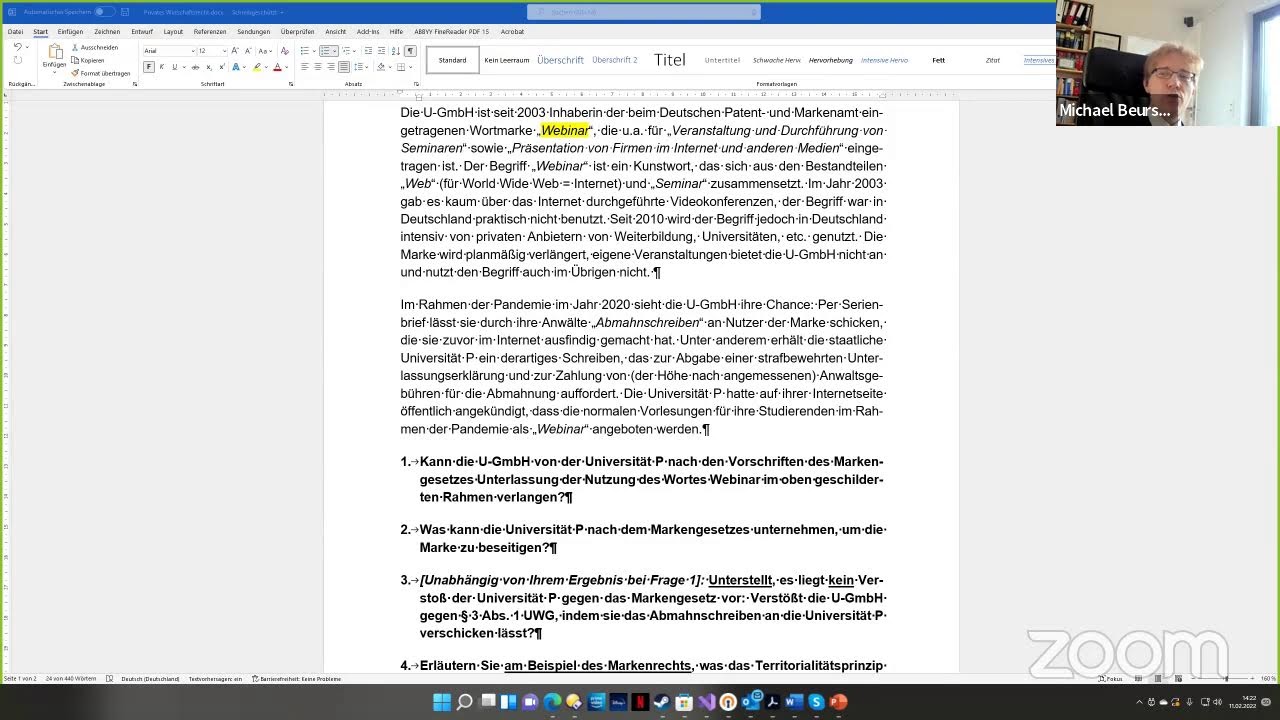Open the Zwischenablage dialog launcher
The width and height of the screenshot is (1280, 720).
pyautogui.click(x=135, y=84)
